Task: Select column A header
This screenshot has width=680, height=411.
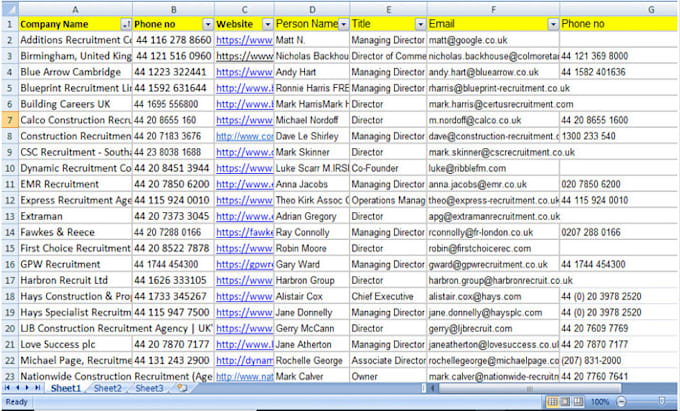Action: click(x=75, y=9)
